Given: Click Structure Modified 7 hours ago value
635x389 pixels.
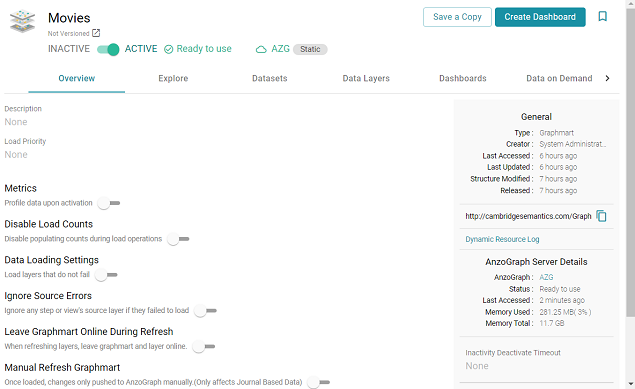Looking at the screenshot, I should point(558,179).
